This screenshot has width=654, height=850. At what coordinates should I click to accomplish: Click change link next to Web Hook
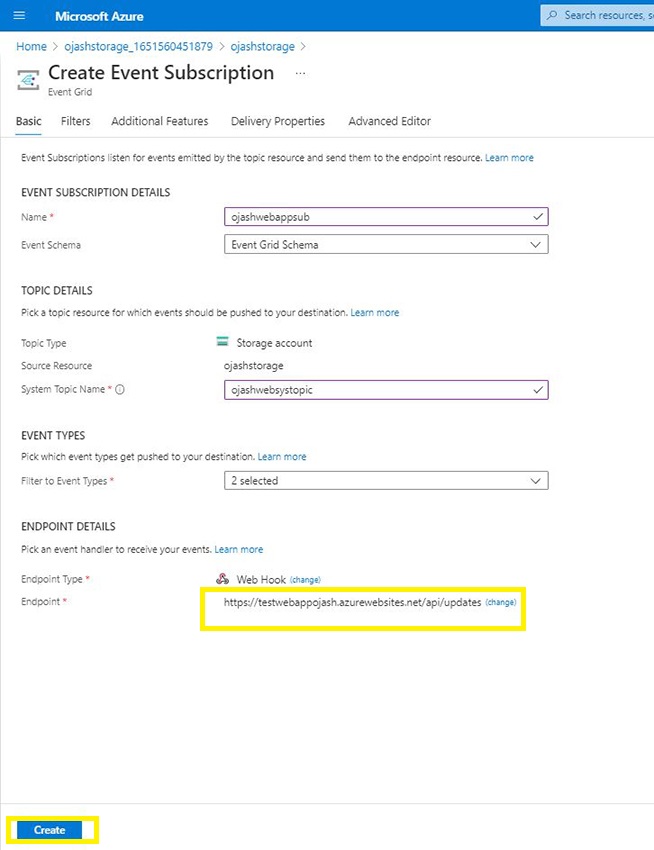[x=305, y=580]
